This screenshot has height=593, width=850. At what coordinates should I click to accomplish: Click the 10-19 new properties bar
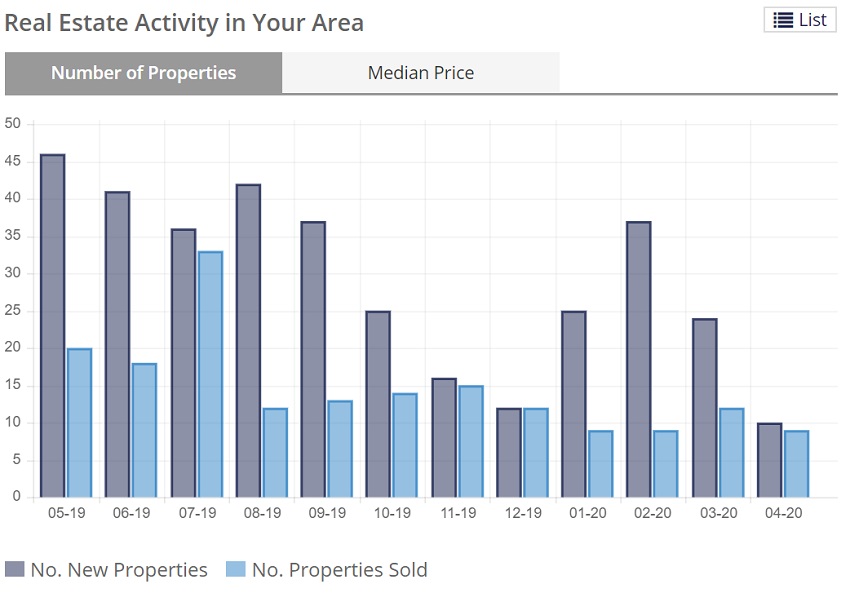coord(378,404)
